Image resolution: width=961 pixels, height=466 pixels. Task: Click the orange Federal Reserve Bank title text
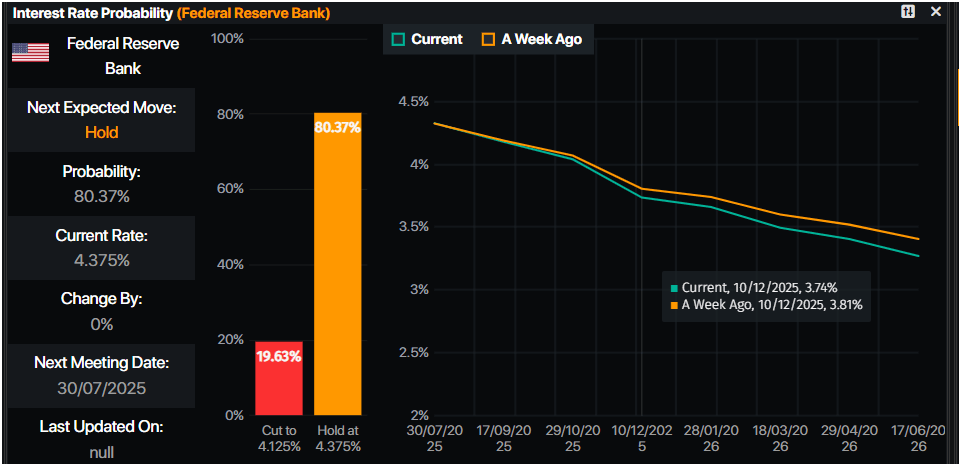tap(254, 13)
